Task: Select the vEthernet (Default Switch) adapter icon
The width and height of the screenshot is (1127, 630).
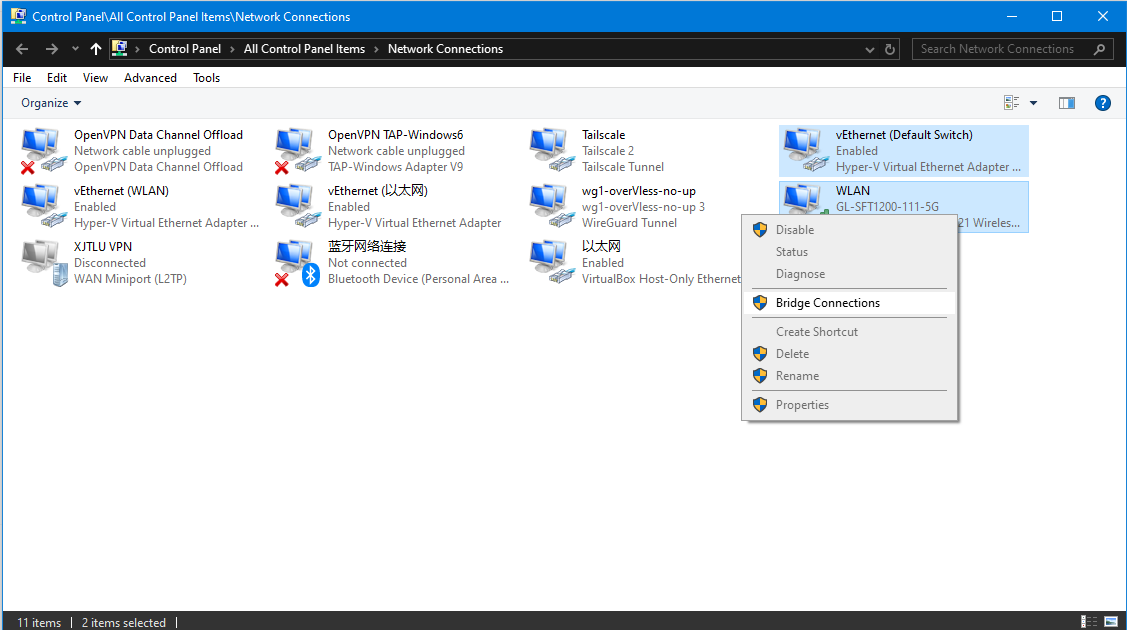Action: pyautogui.click(x=805, y=150)
